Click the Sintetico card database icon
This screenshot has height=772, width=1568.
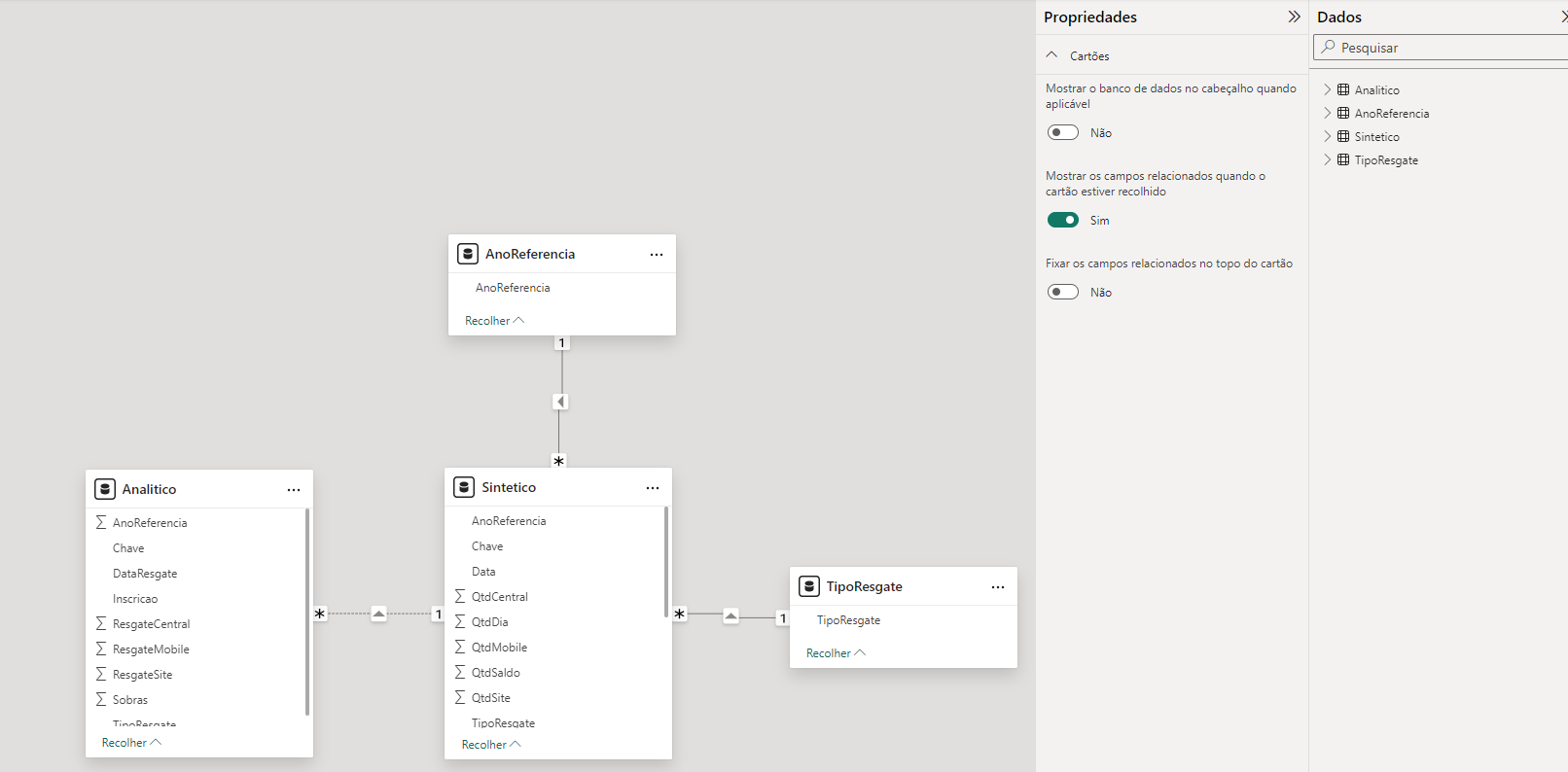pyautogui.click(x=465, y=487)
